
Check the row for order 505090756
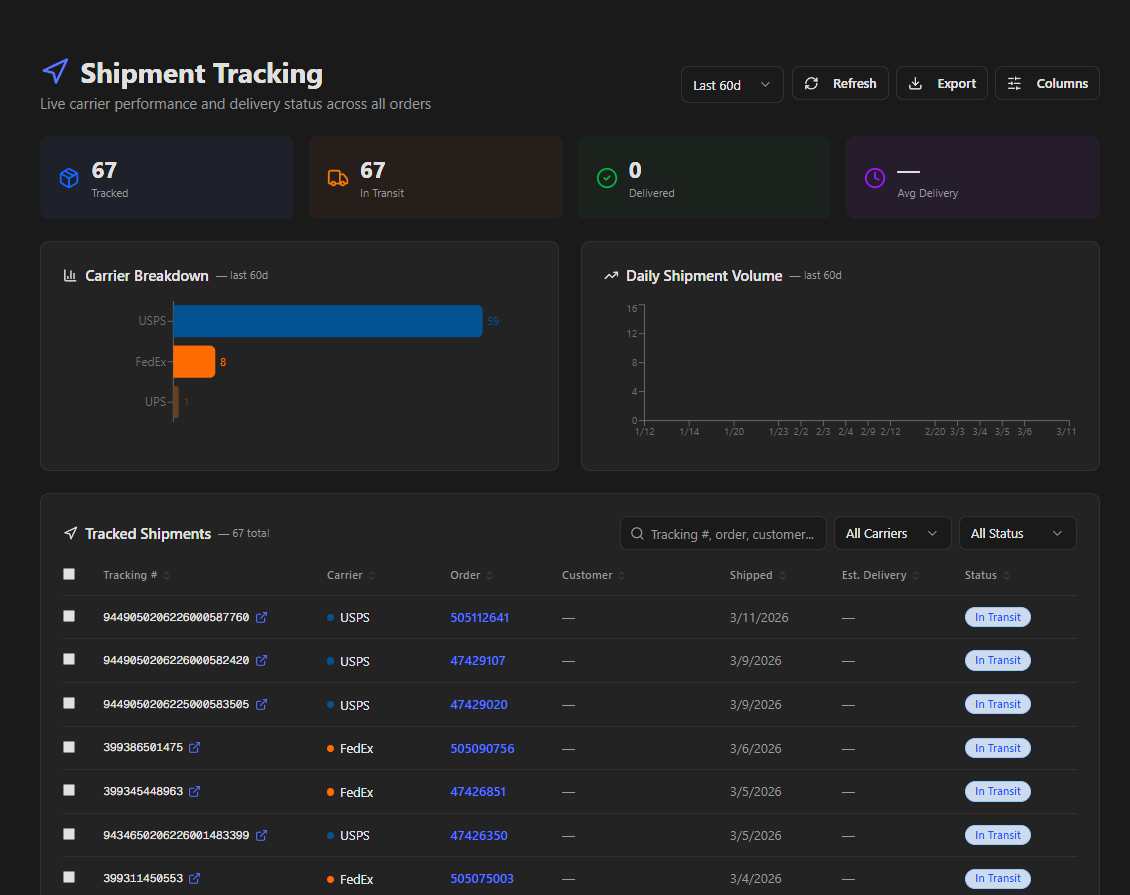(x=69, y=747)
